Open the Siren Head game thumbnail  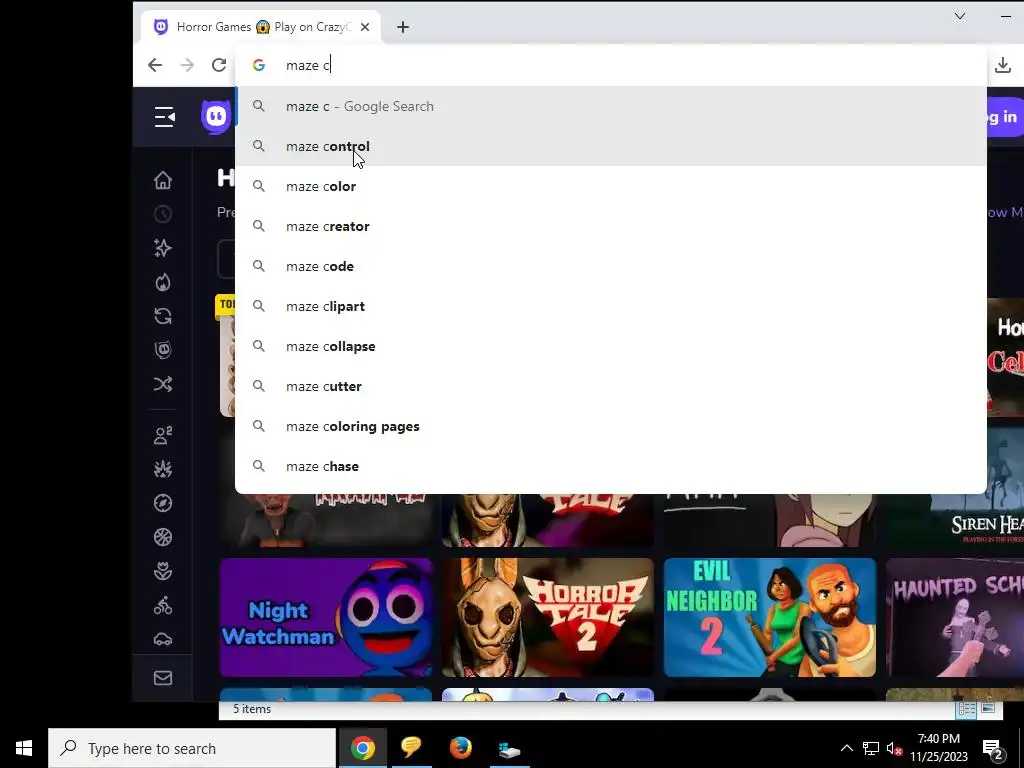click(955, 520)
